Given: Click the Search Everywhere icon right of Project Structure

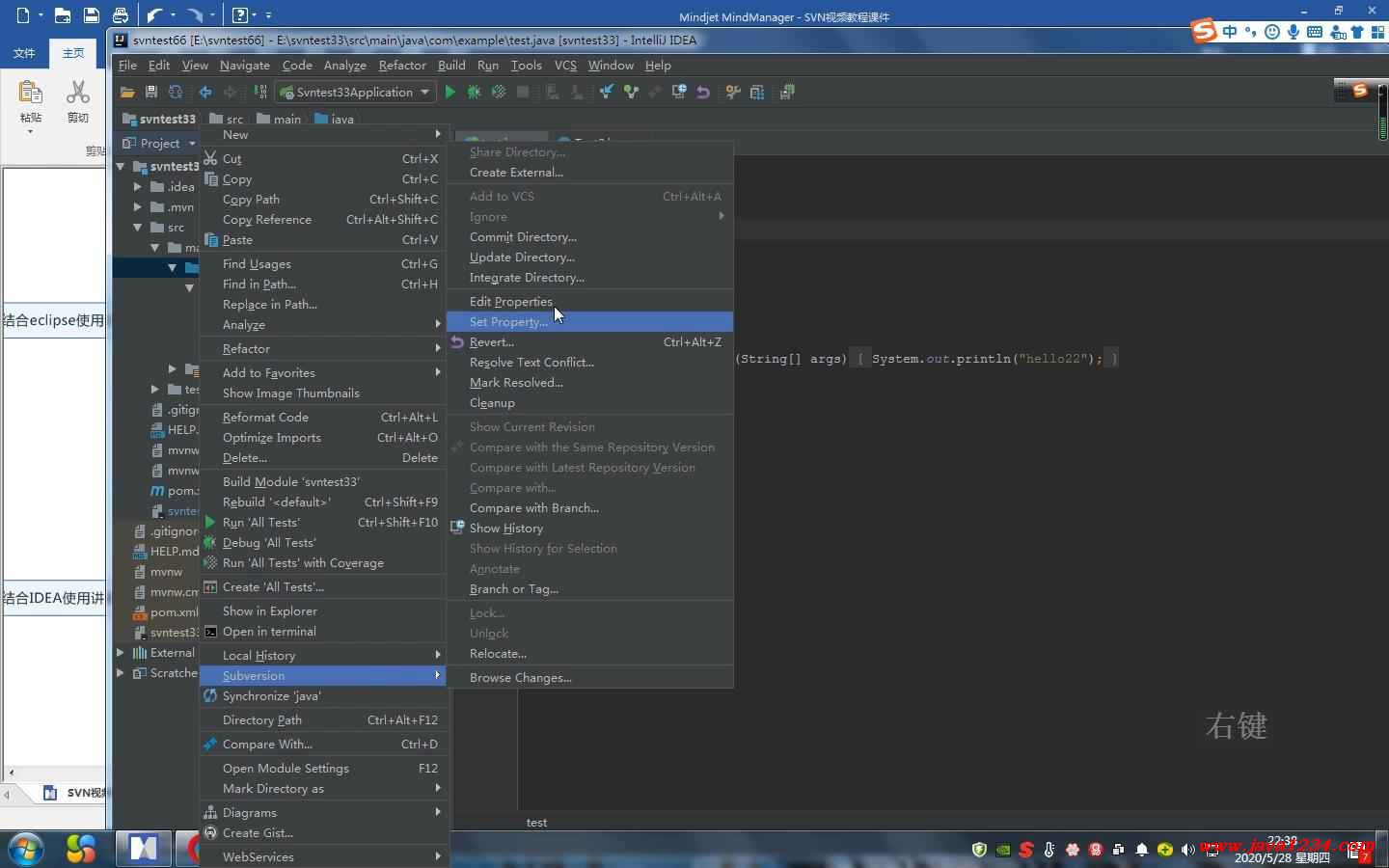Looking at the screenshot, I should (787, 92).
